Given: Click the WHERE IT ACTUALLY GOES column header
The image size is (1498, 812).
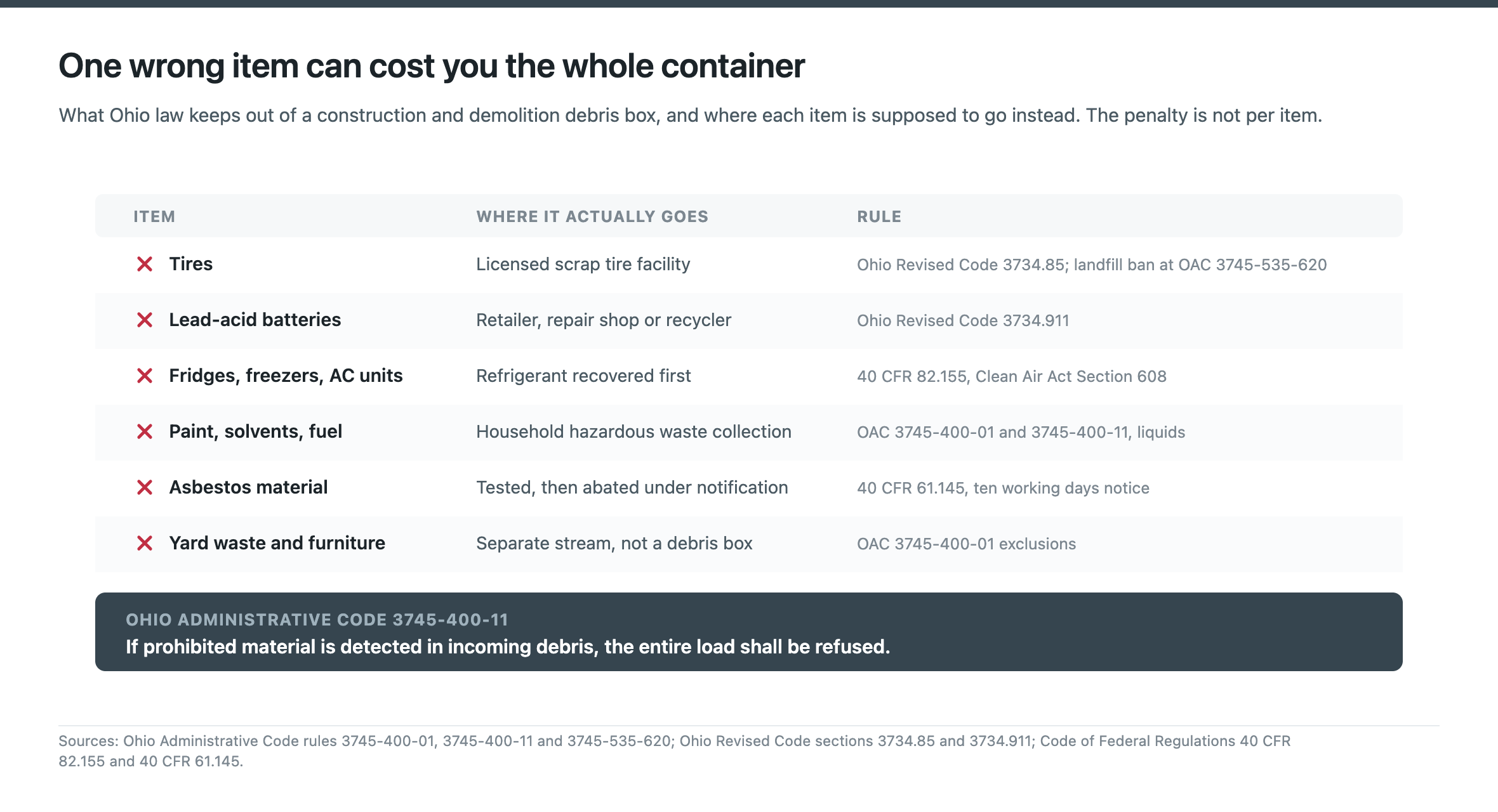Looking at the screenshot, I should pyautogui.click(x=592, y=216).
